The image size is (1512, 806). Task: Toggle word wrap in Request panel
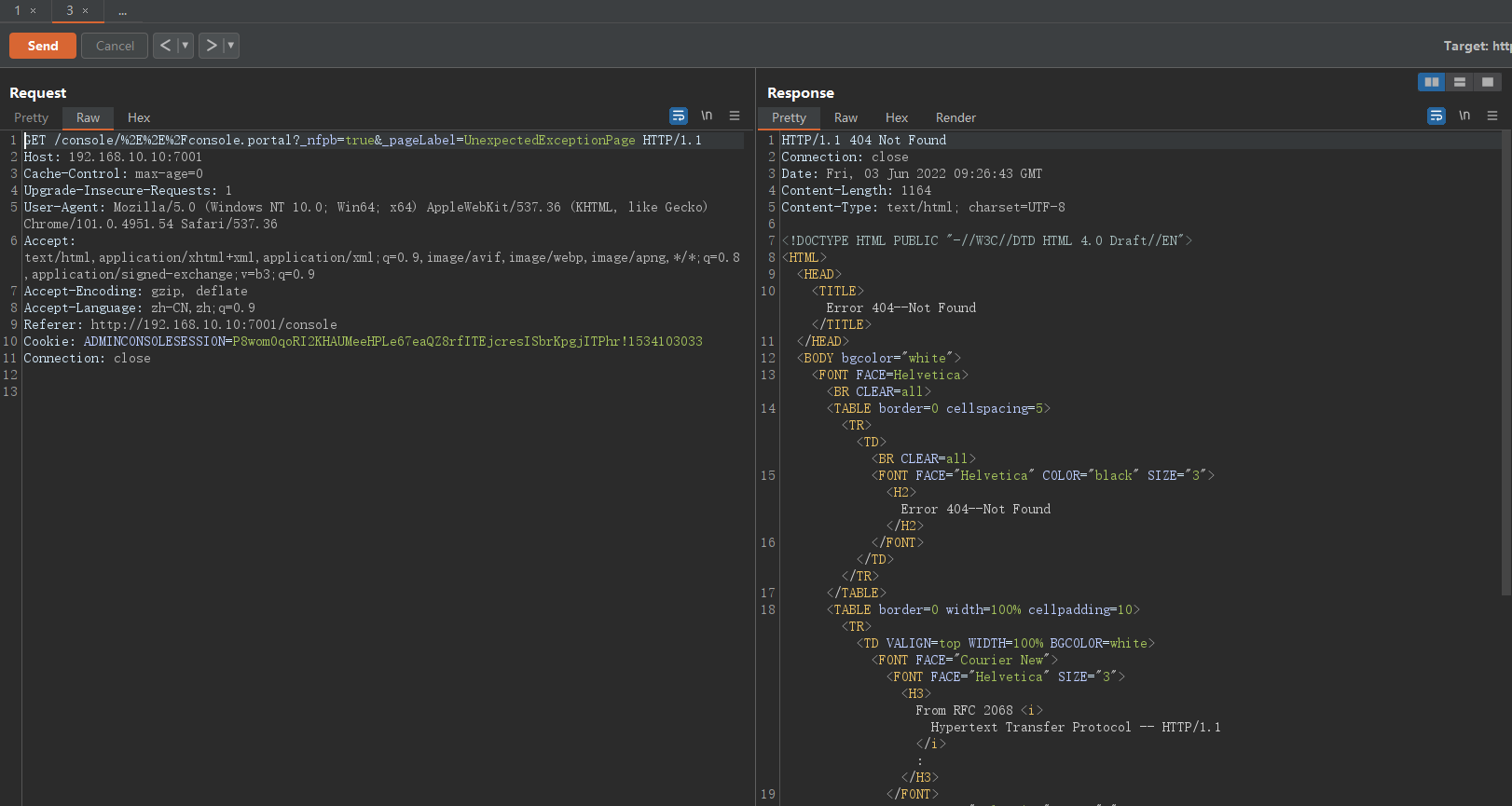pos(679,116)
